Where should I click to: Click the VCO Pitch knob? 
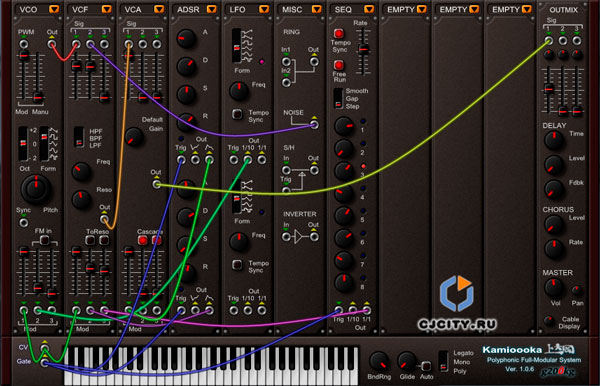(36, 189)
